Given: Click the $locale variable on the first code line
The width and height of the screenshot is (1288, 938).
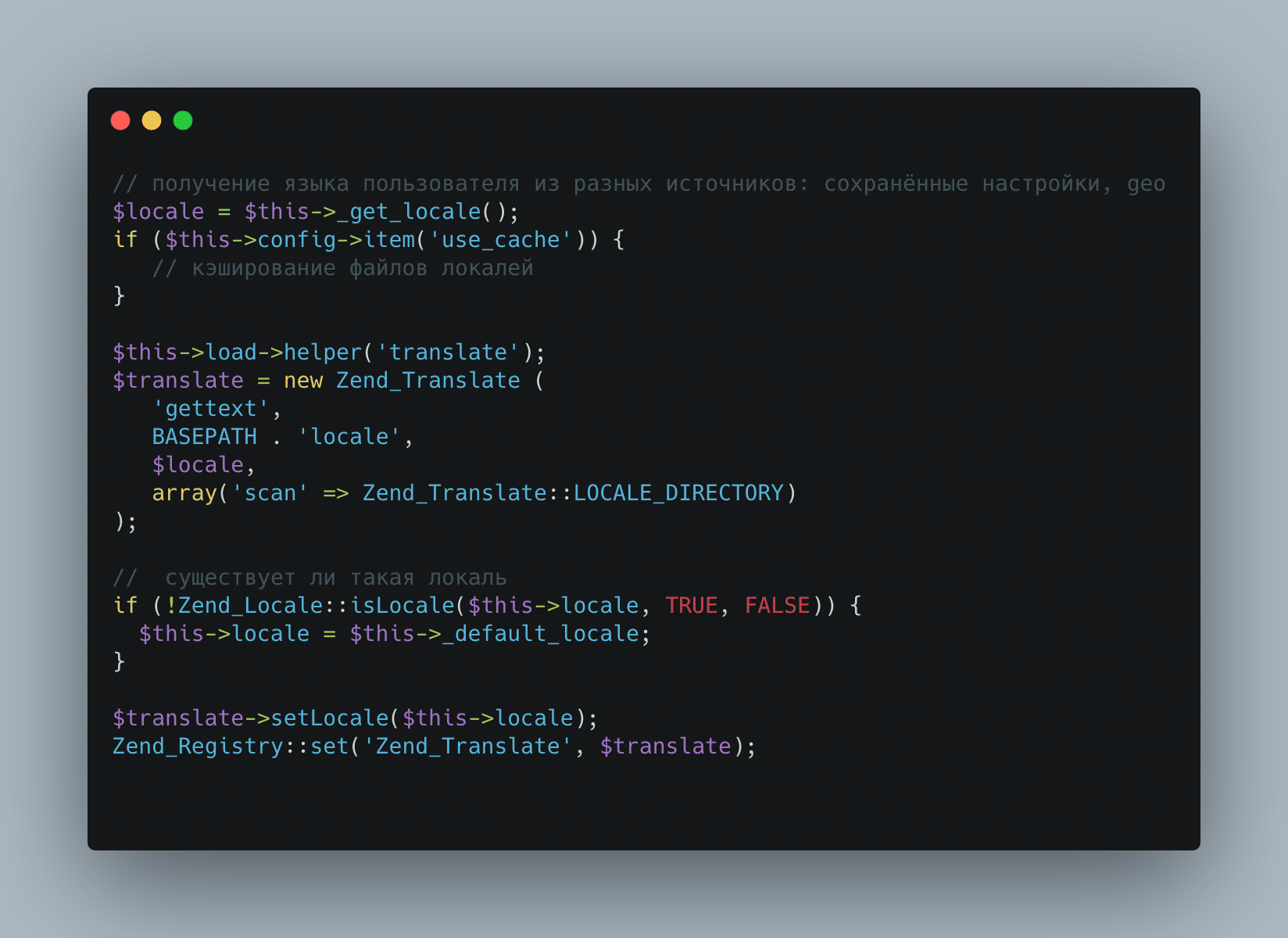Looking at the screenshot, I should 159,212.
